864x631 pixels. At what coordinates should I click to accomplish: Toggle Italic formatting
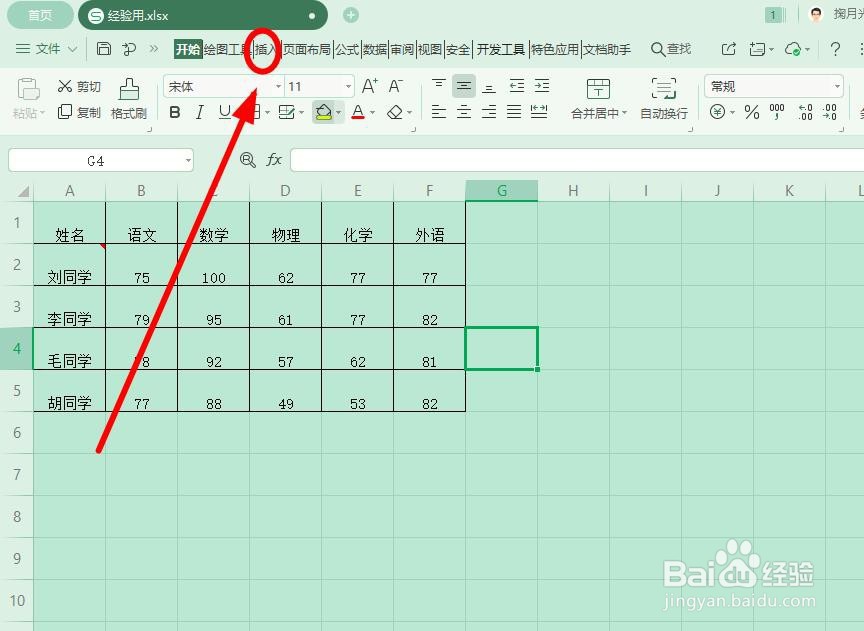(199, 112)
